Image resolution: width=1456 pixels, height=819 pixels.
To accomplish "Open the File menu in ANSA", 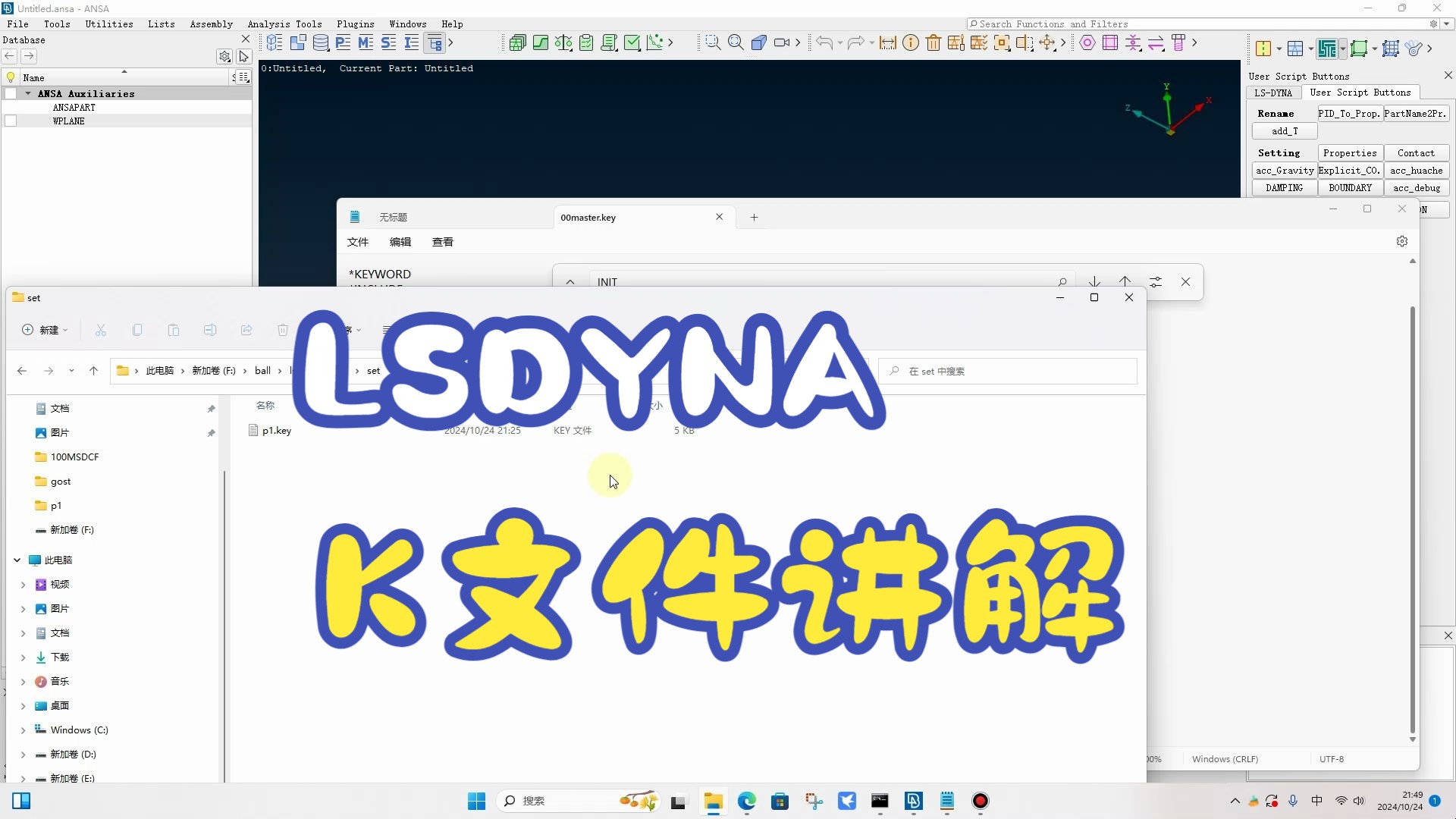I will [17, 24].
